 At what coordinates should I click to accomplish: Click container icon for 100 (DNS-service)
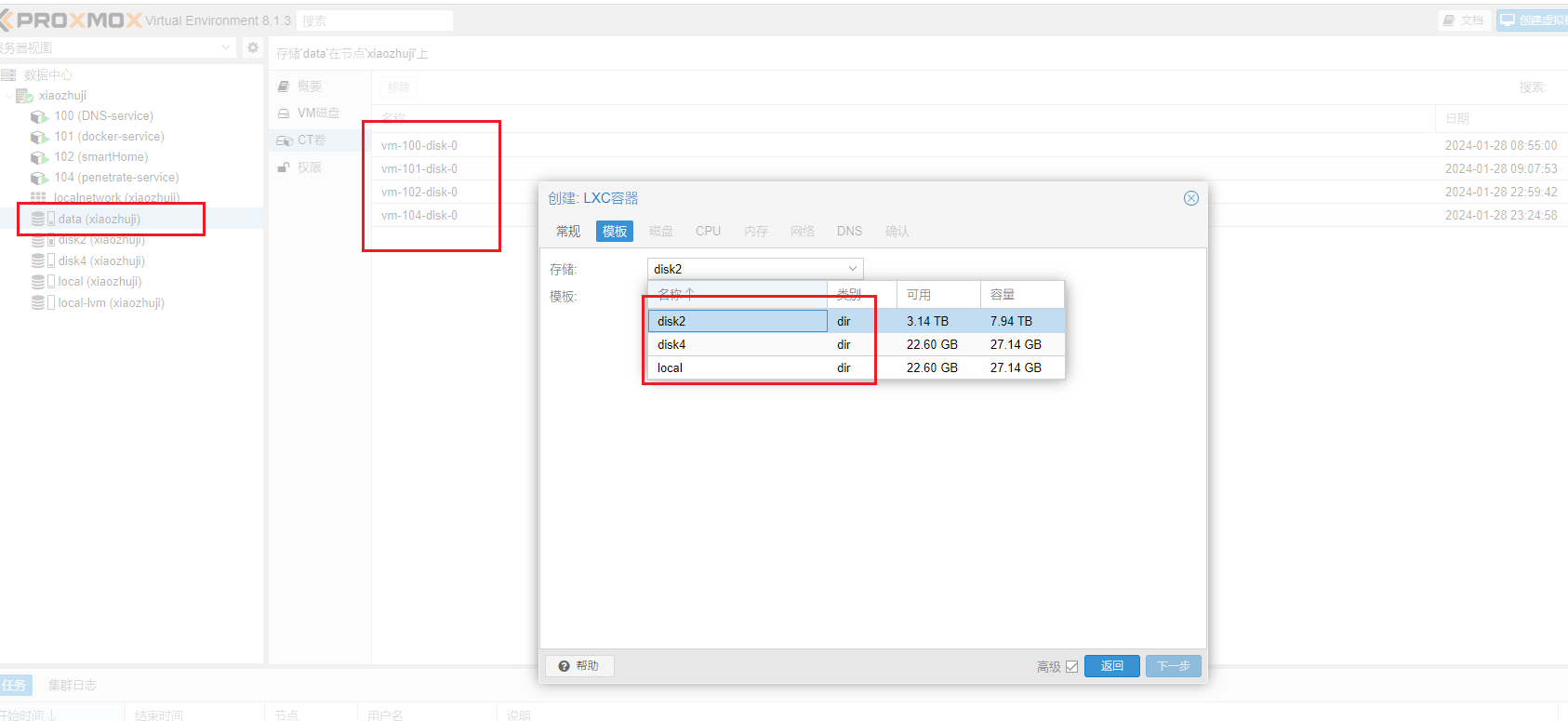click(x=39, y=116)
